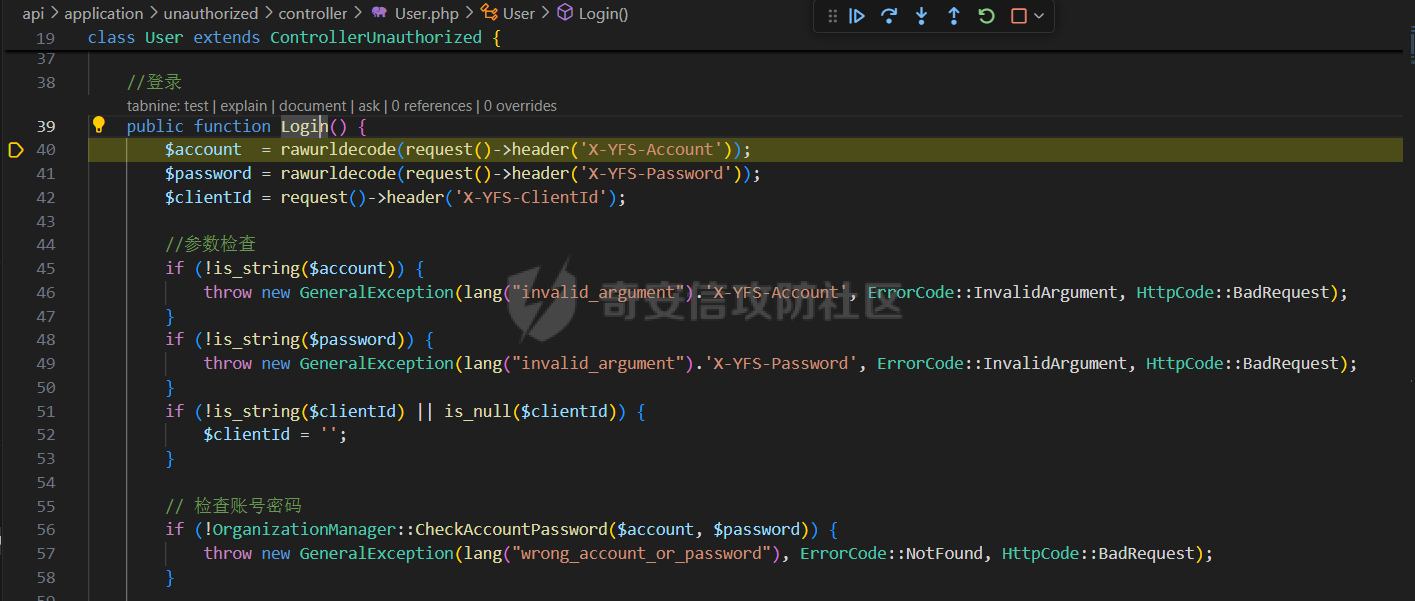The height and width of the screenshot is (601, 1415).
Task: Click the tabnine 'document' code lens
Action: click(312, 105)
